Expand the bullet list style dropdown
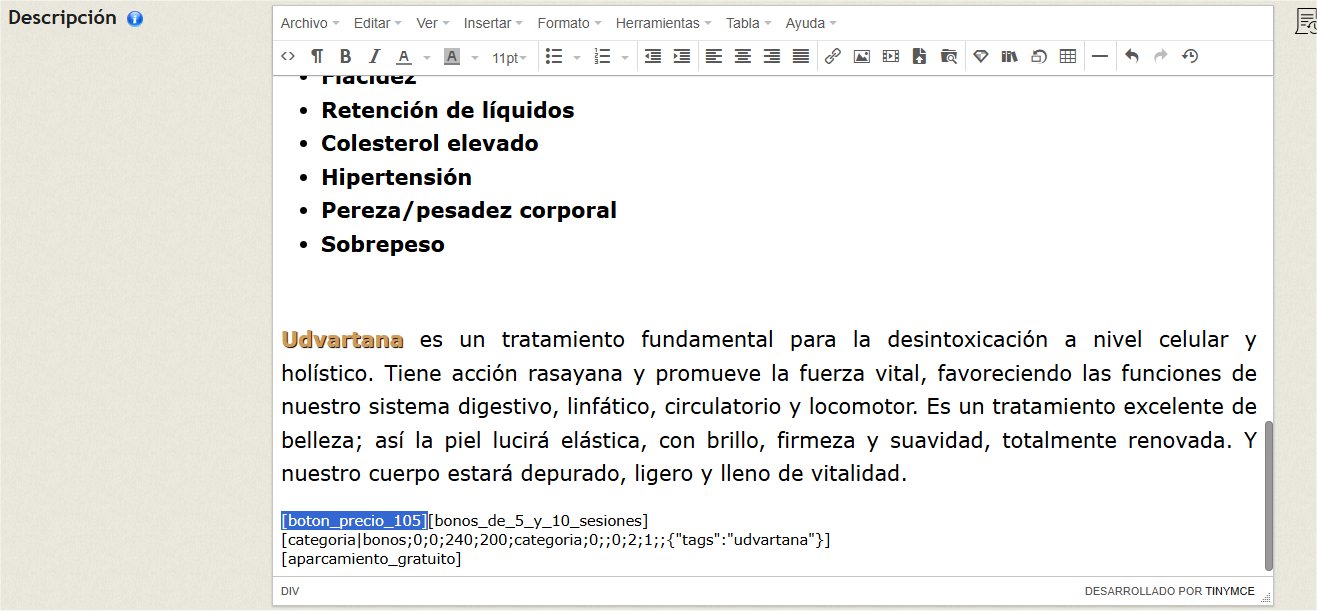Viewport: 1317px width, 611px height. pos(577,57)
